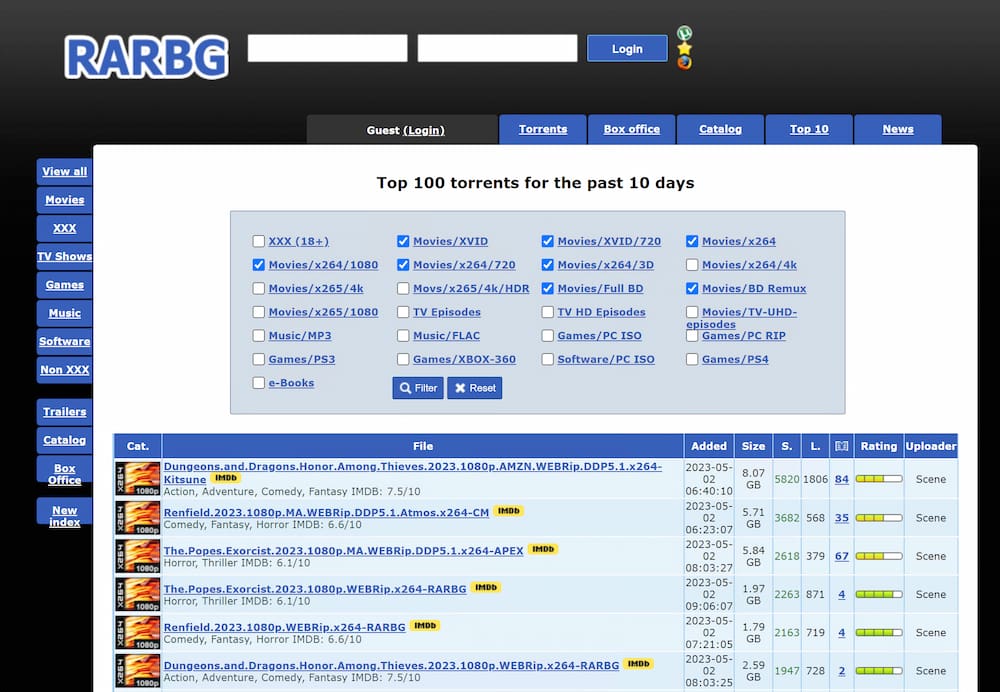Click IMDb badge on Dungeons.and.Dragons Kitsune row

coord(225,478)
